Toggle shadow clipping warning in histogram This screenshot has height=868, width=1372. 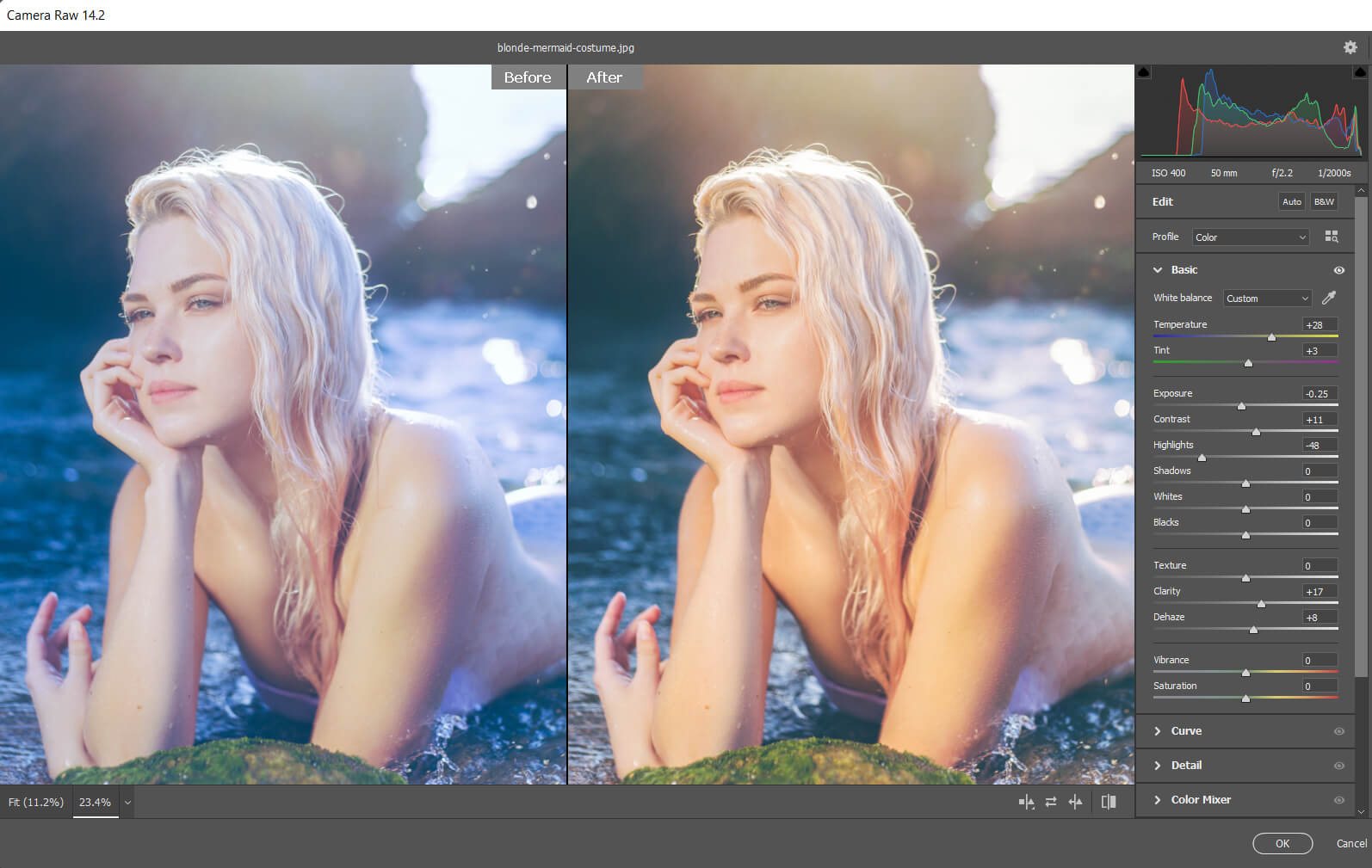point(1143,72)
